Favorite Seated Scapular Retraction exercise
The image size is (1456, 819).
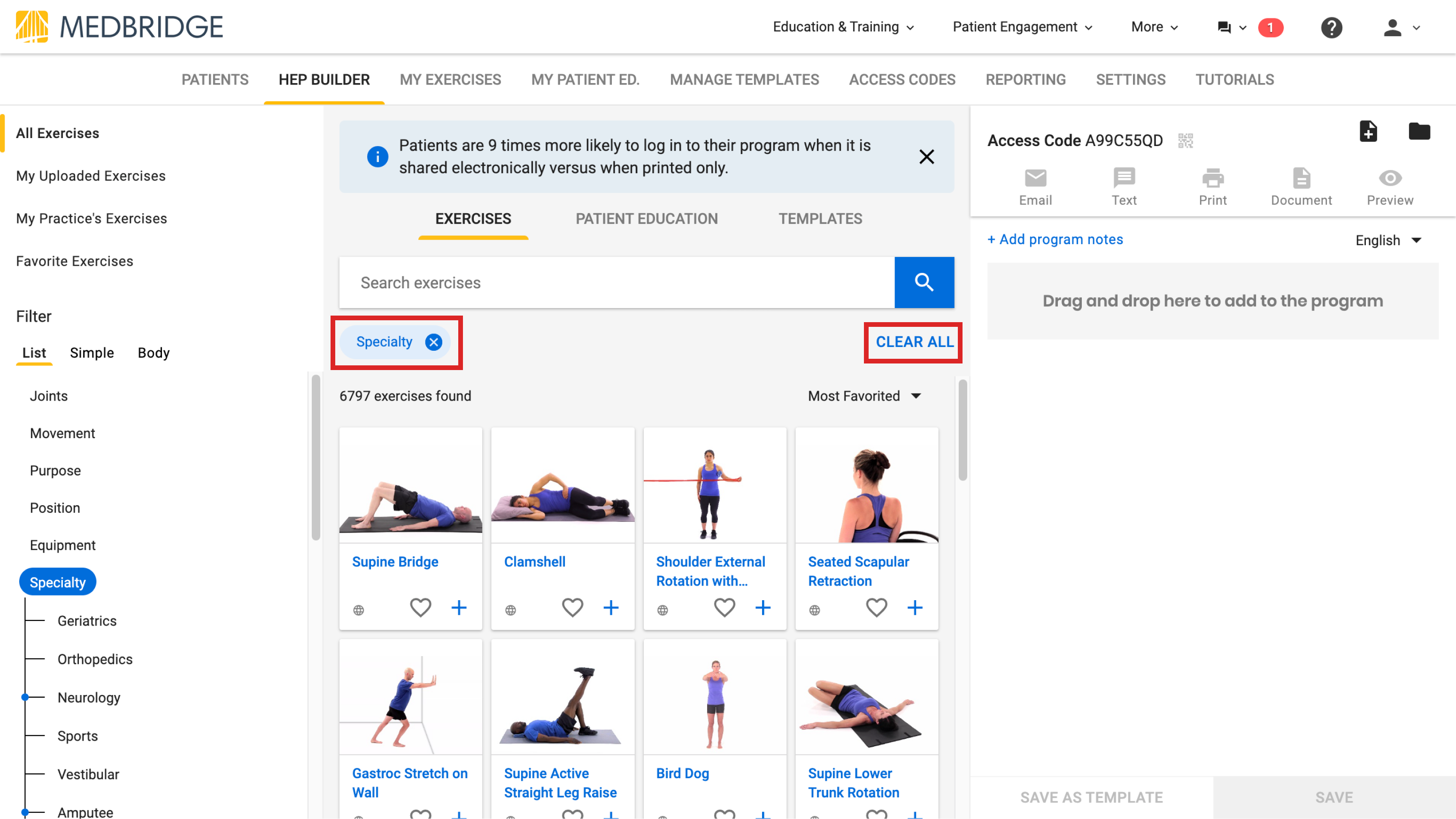pos(877,608)
